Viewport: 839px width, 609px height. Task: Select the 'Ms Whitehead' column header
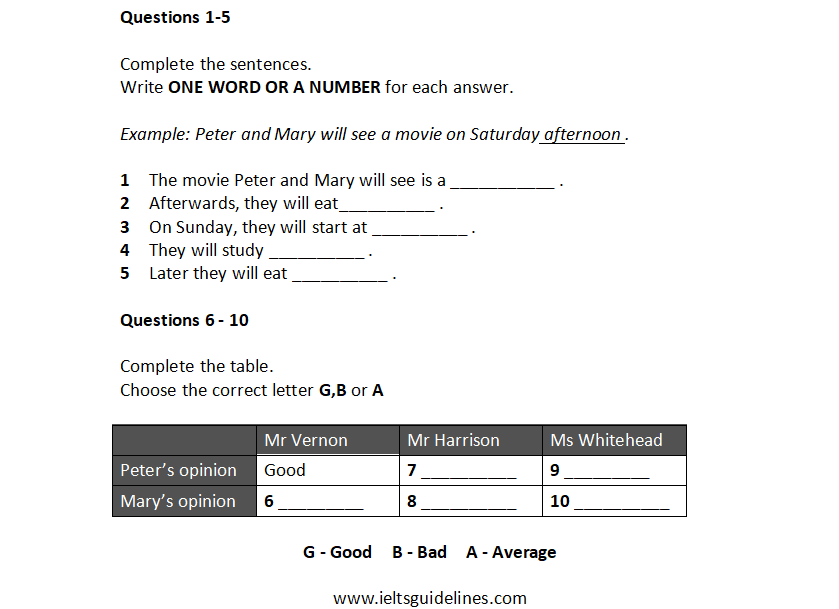tap(606, 440)
